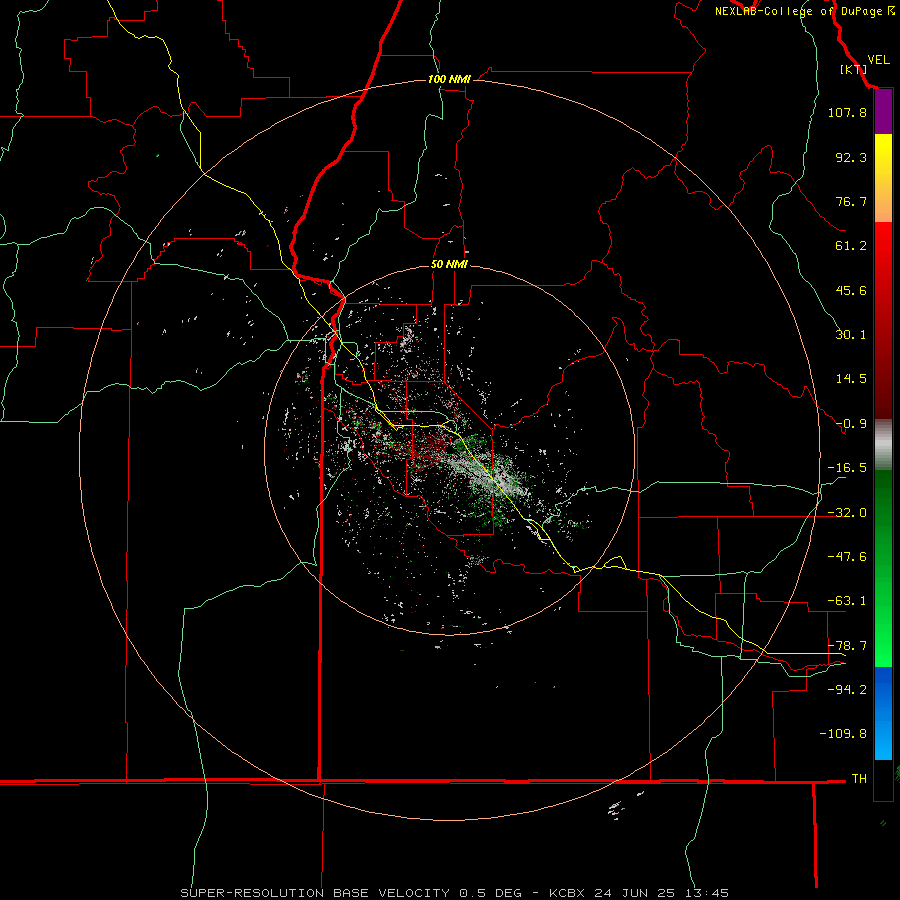The height and width of the screenshot is (900, 900).
Task: Pick the black TH segment of the scale
Action: tap(883, 779)
